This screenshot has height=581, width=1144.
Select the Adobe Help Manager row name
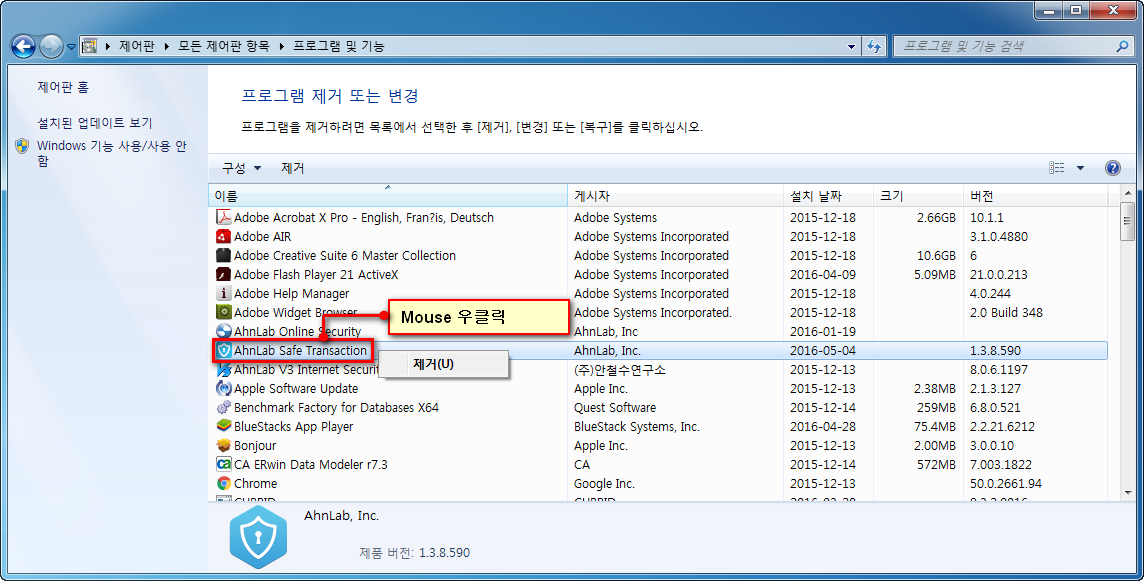[291, 293]
